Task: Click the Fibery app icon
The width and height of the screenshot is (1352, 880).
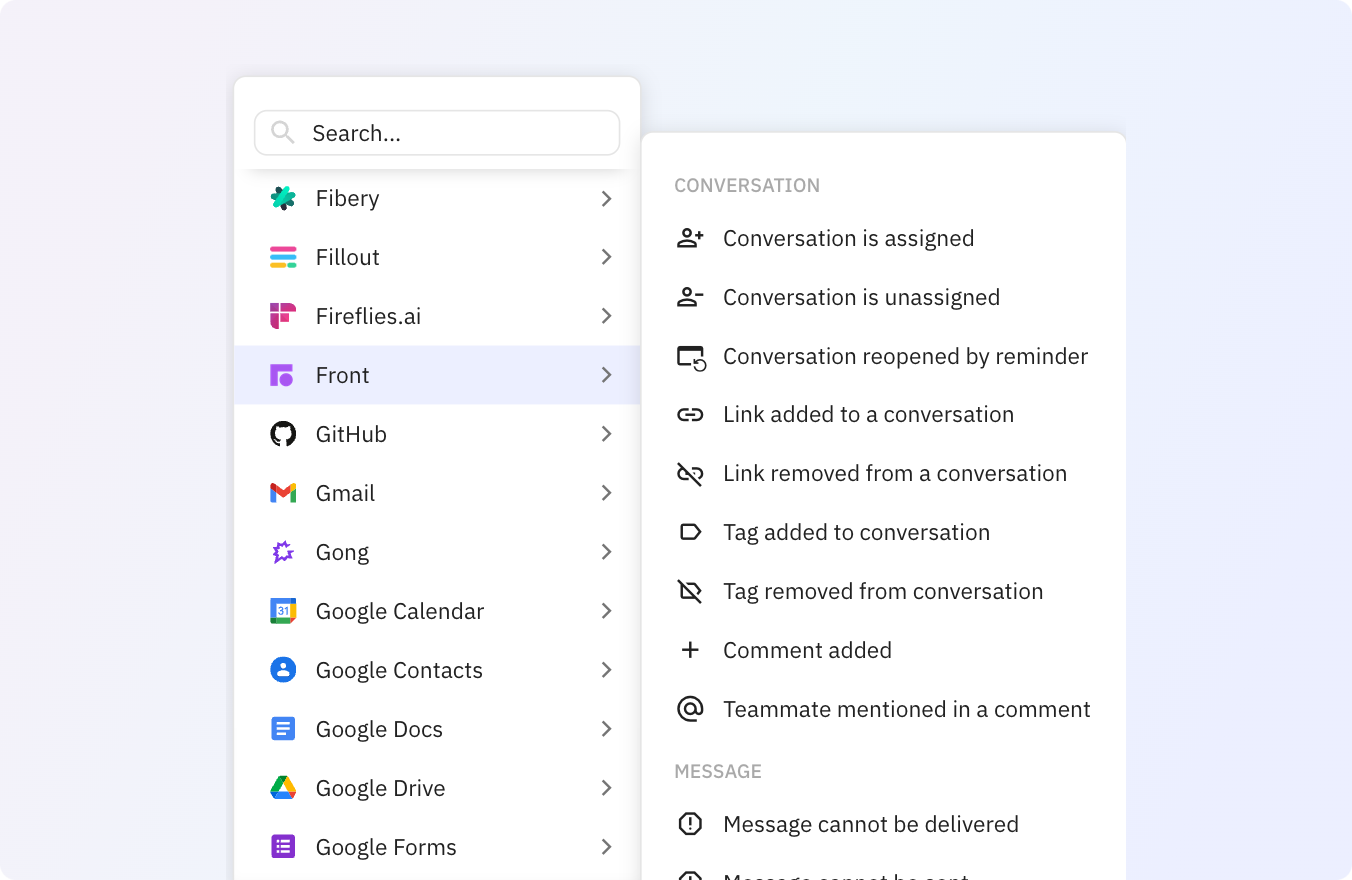Action: tap(283, 198)
